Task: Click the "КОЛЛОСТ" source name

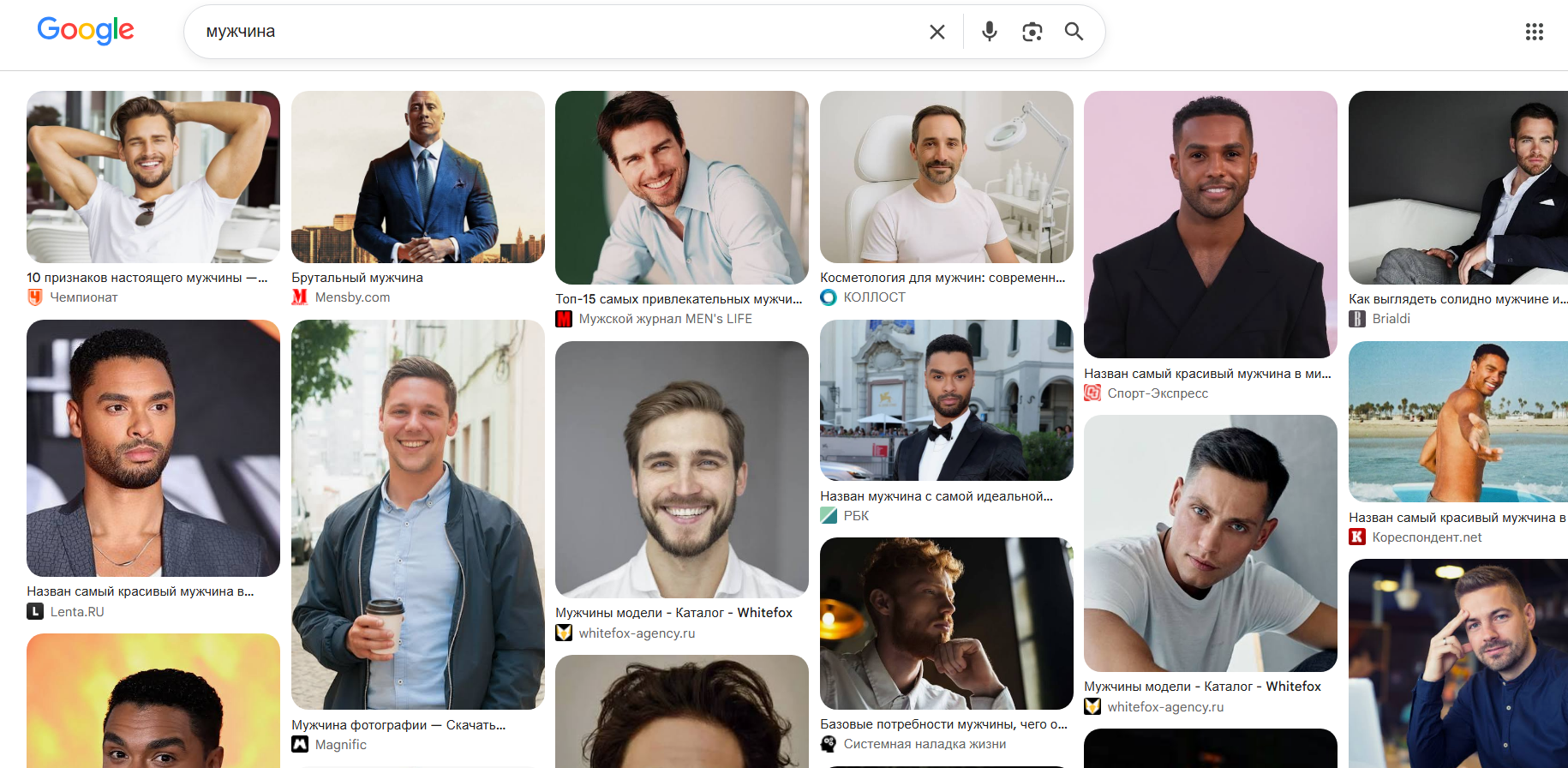Action: (874, 297)
